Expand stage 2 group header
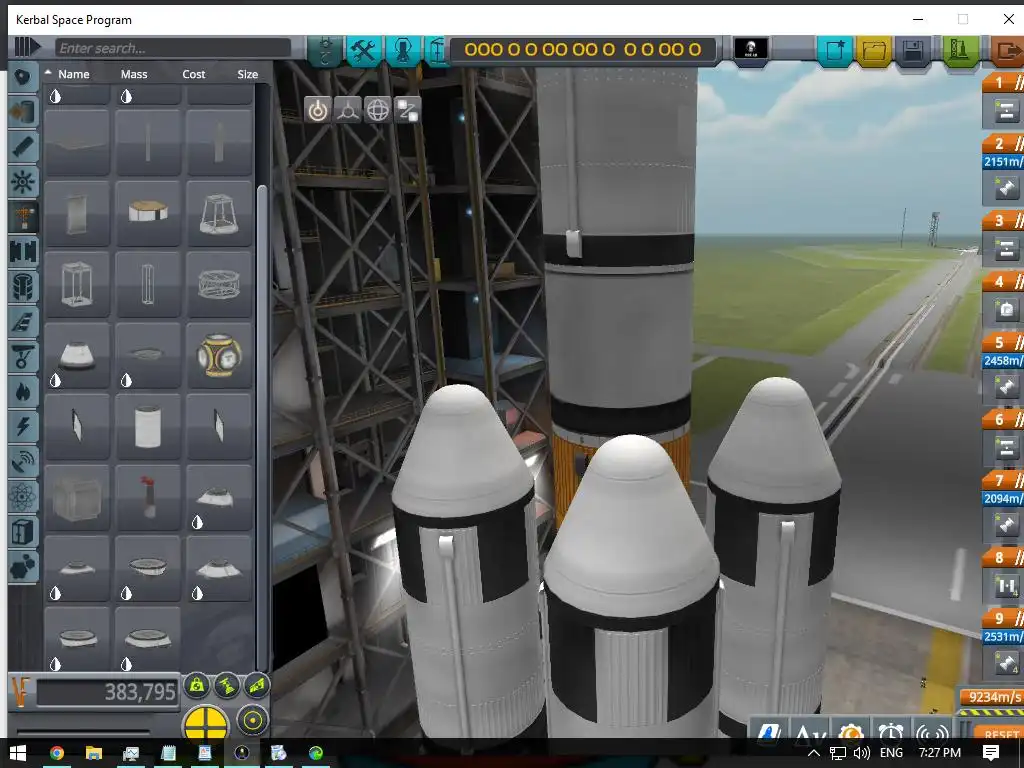 point(1003,144)
